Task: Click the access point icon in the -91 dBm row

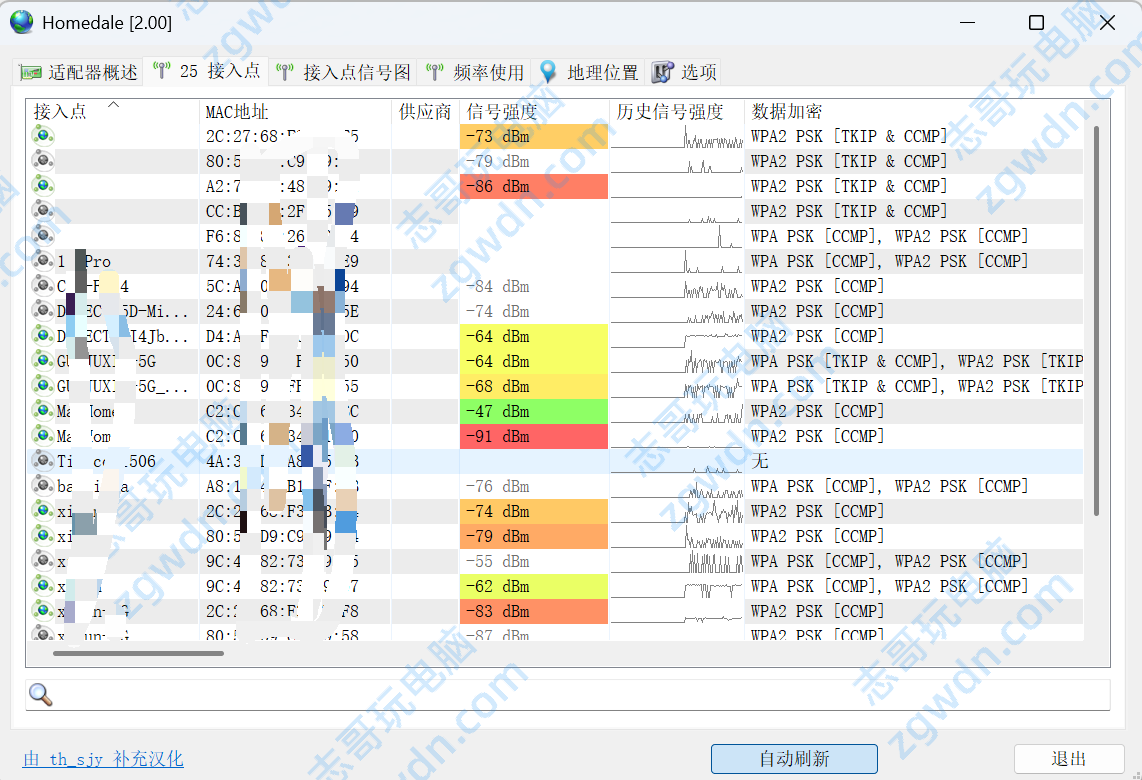Action: coord(42,436)
